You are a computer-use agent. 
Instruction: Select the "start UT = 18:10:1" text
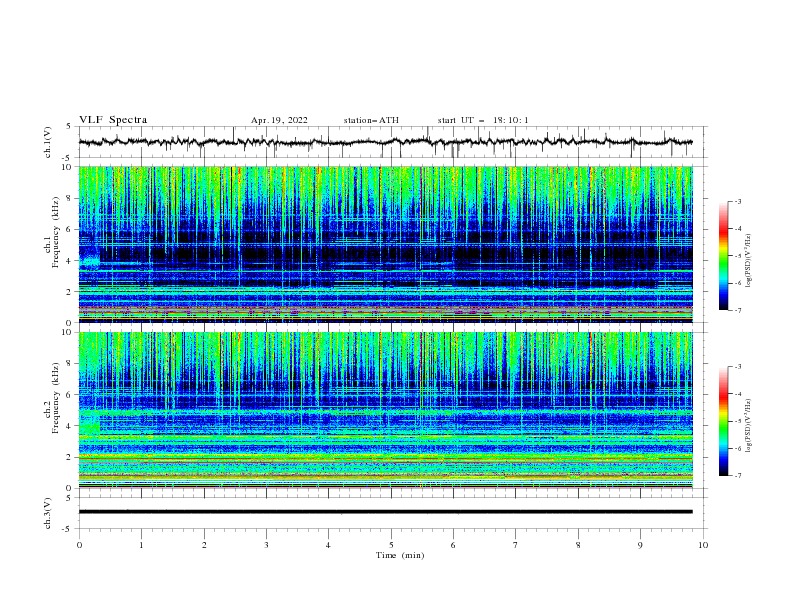[483, 120]
